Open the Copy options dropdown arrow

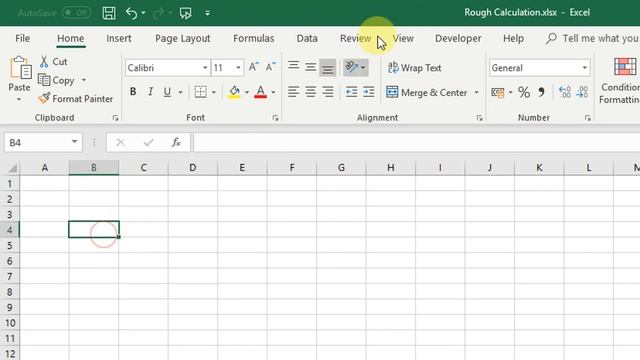84,80
